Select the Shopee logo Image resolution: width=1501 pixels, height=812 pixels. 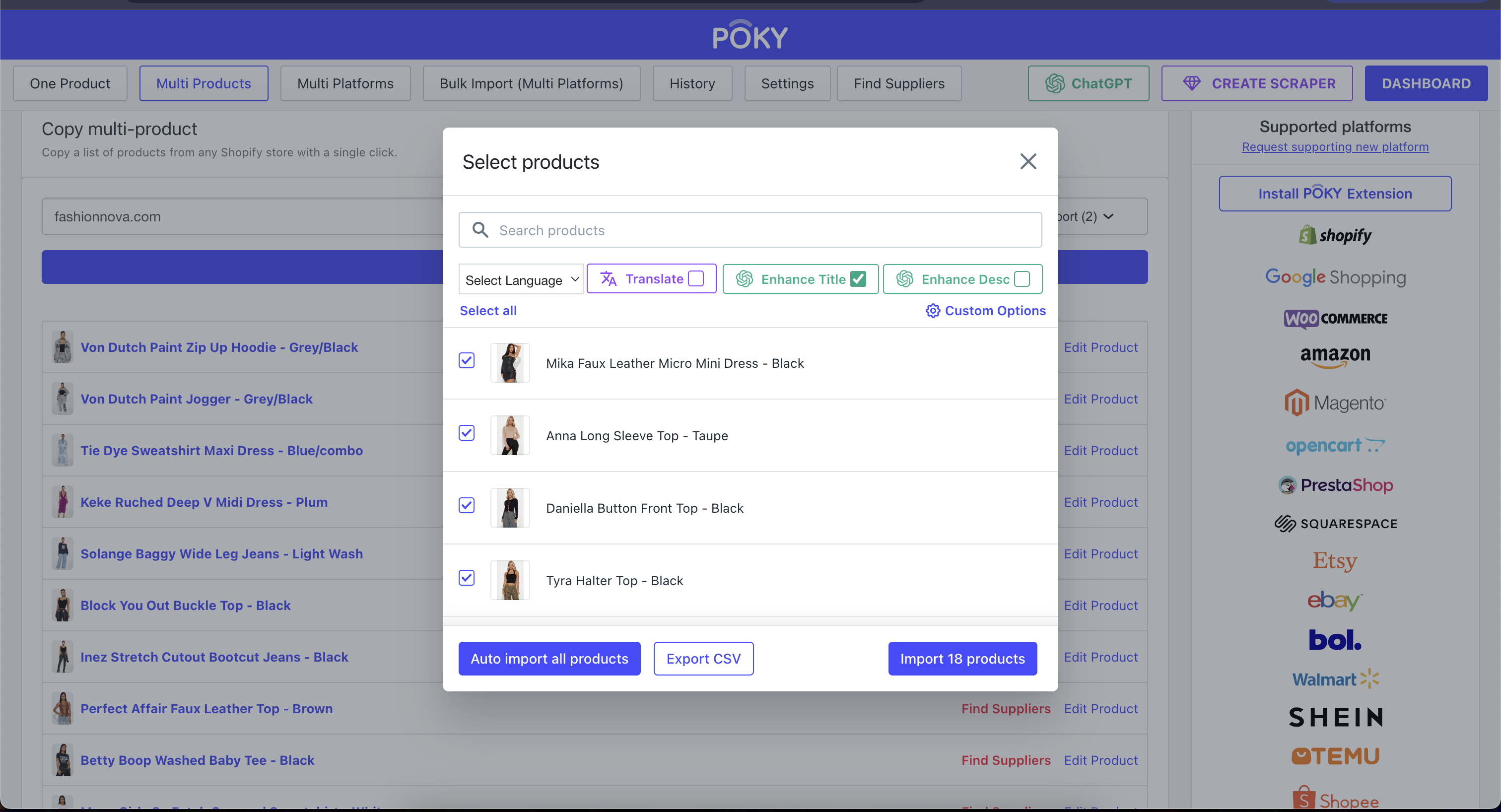tap(1335, 798)
